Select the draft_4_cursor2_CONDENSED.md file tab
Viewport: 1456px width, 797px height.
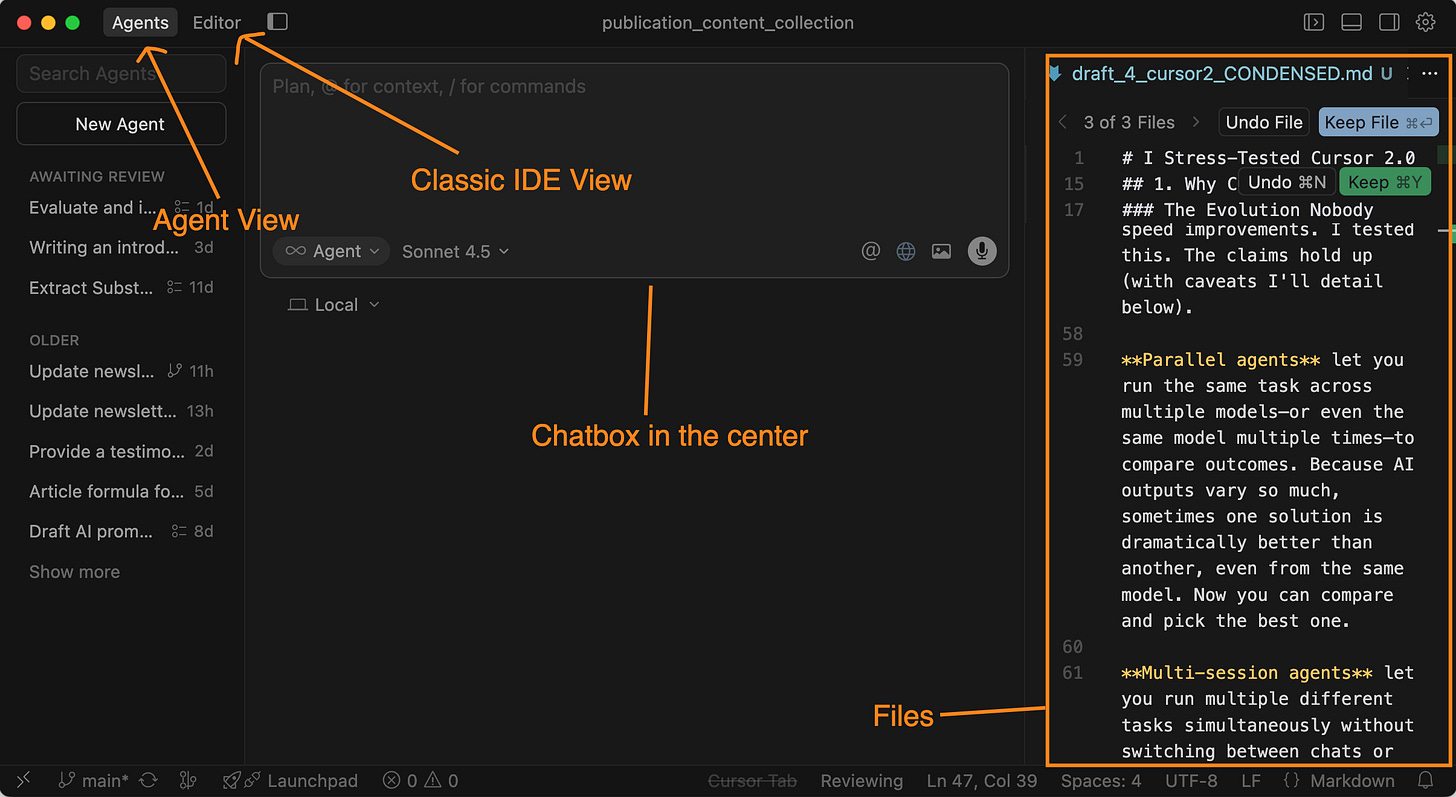1222,73
